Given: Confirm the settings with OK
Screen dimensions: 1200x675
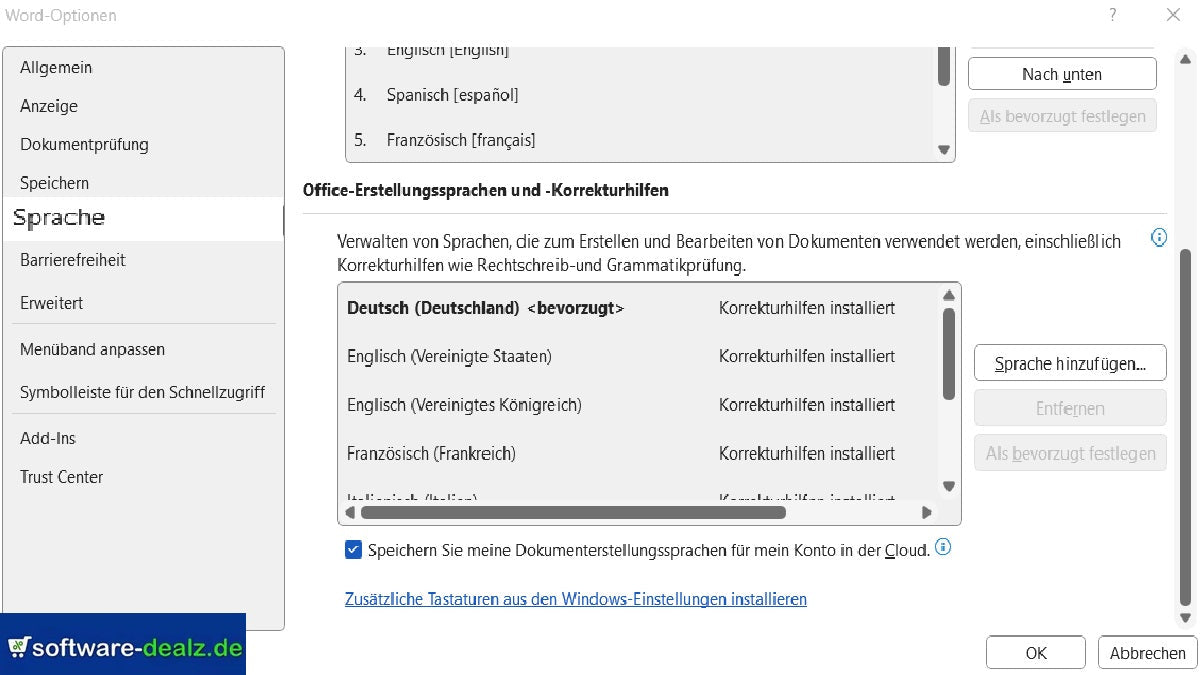Looking at the screenshot, I should (1035, 652).
